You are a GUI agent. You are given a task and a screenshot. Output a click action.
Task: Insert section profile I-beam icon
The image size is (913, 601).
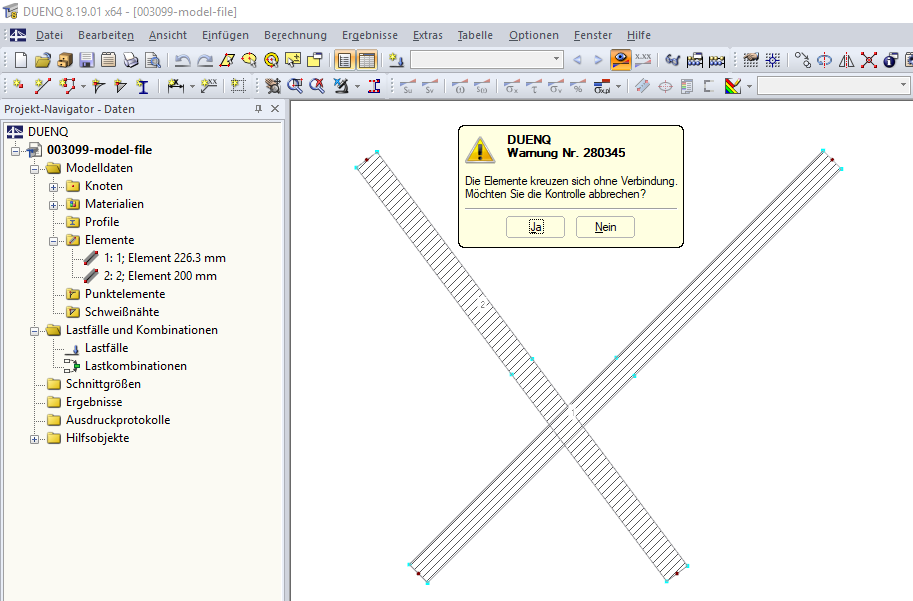(x=143, y=86)
